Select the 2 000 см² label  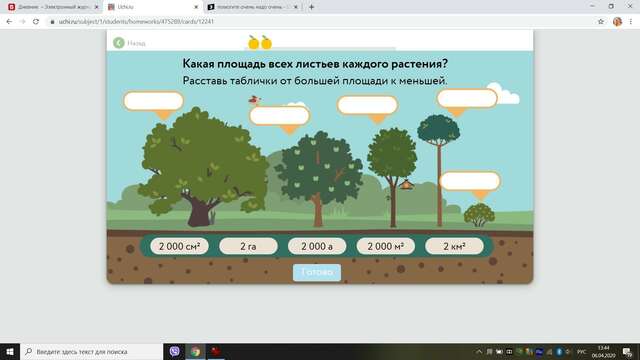[179, 246]
